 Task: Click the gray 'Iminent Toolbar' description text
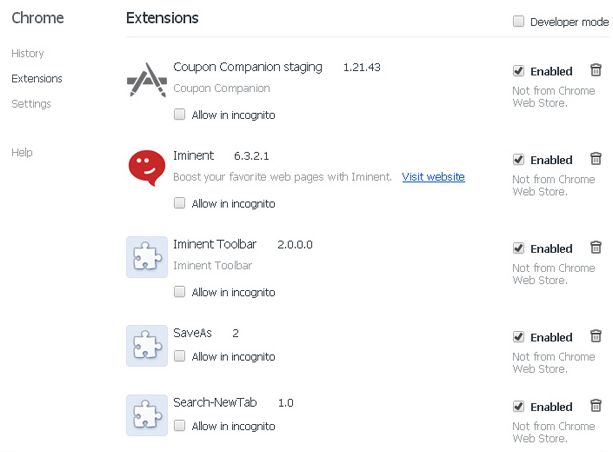pyautogui.click(x=213, y=265)
